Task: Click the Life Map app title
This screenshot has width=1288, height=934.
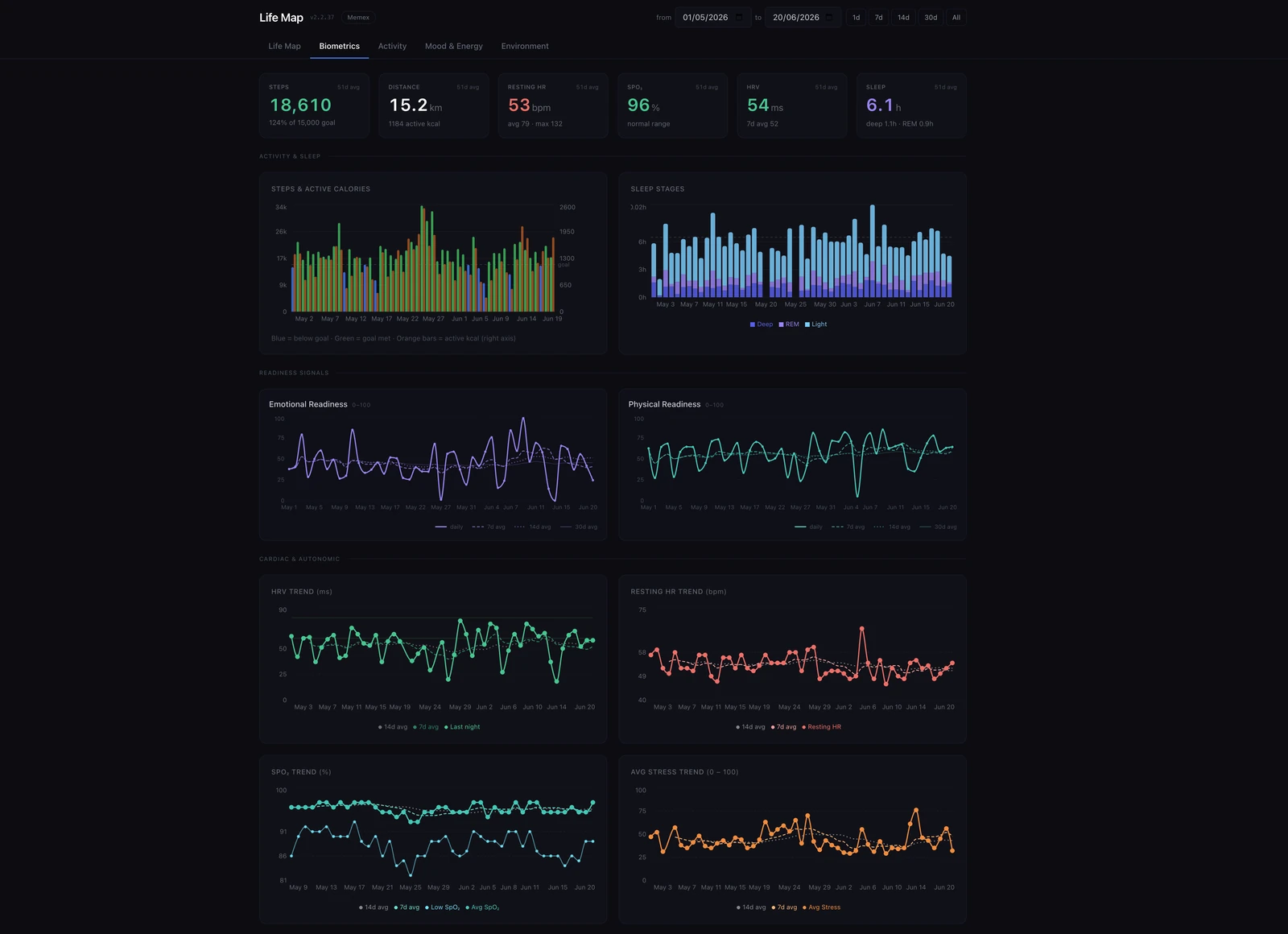Action: coord(281,17)
